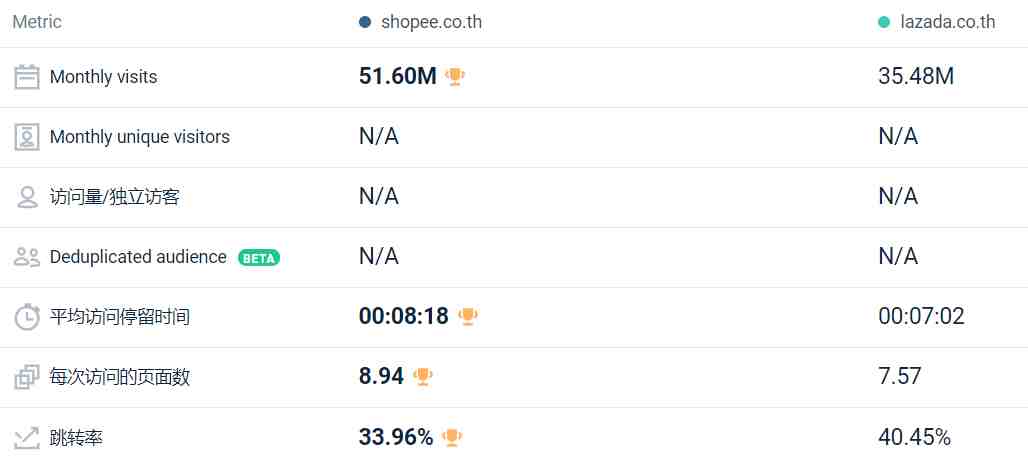Click the trophy icon next to 00:08:18
This screenshot has height=460, width=1028.
[x=467, y=316]
